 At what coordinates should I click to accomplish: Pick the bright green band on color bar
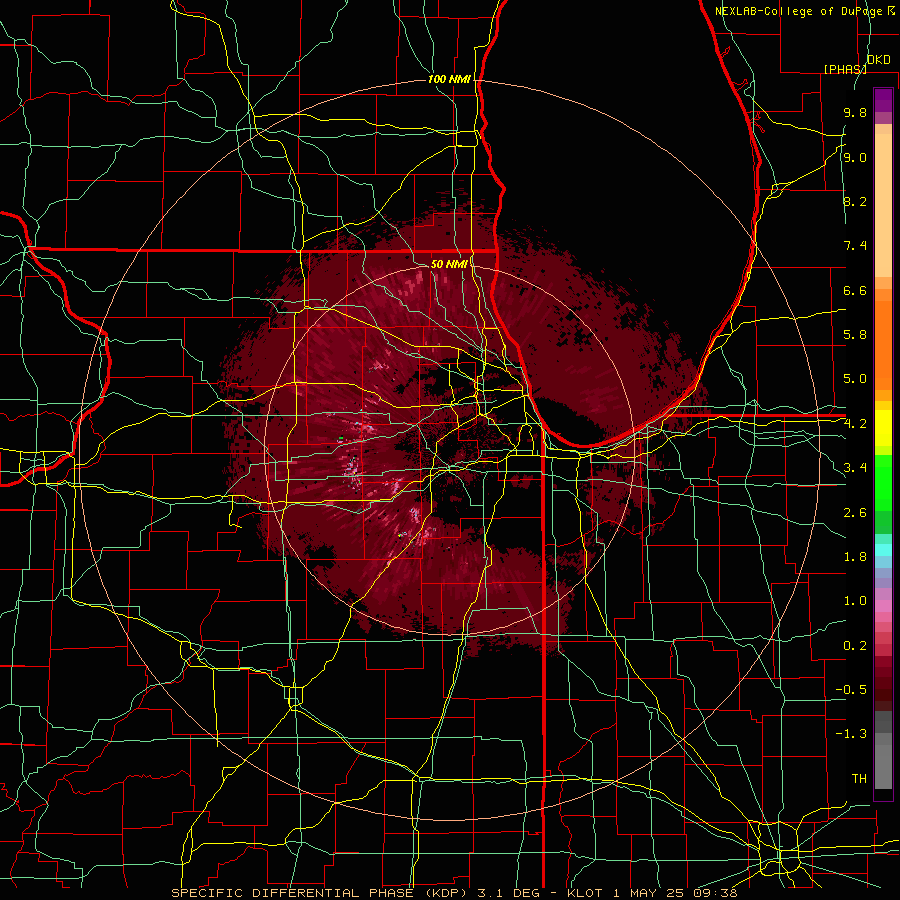(x=883, y=483)
